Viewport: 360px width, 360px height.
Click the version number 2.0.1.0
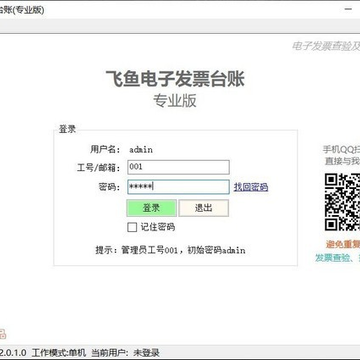(13, 352)
